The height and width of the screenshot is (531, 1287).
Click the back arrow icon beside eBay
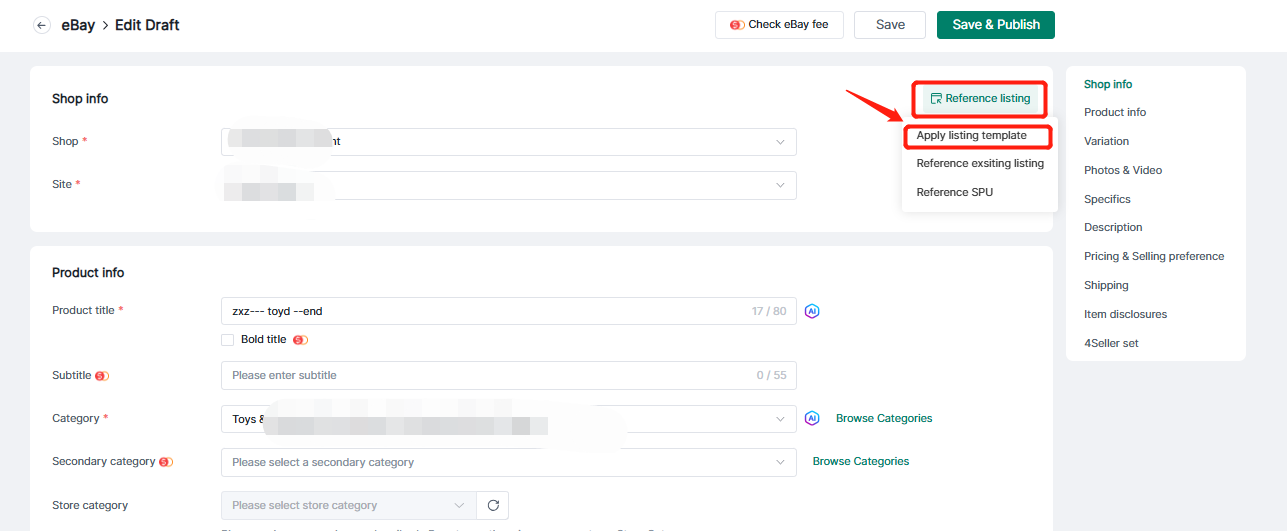point(41,25)
